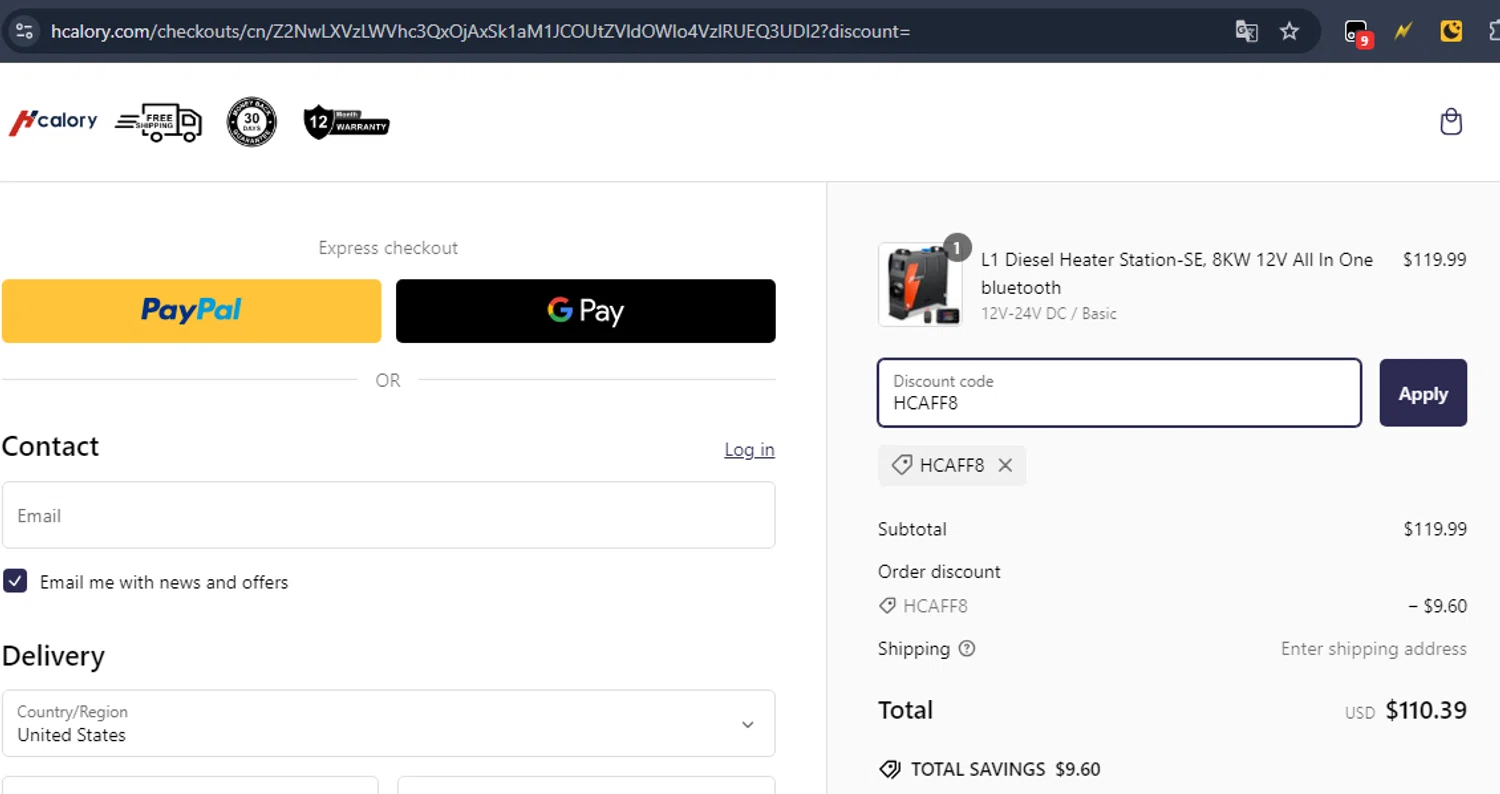
Task: Bookmark this page with the star icon
Action: pos(1290,31)
